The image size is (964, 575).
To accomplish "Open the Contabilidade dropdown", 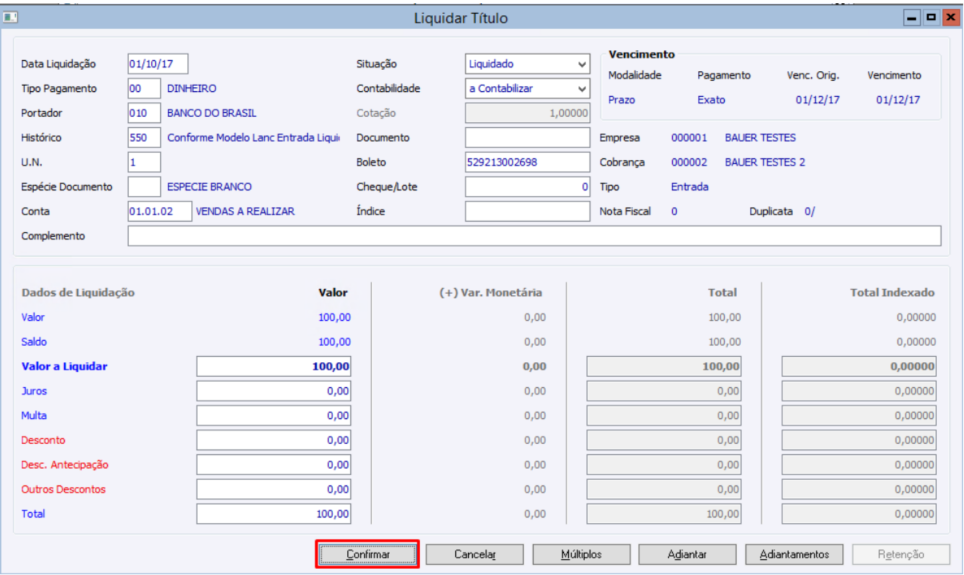I will 582,89.
